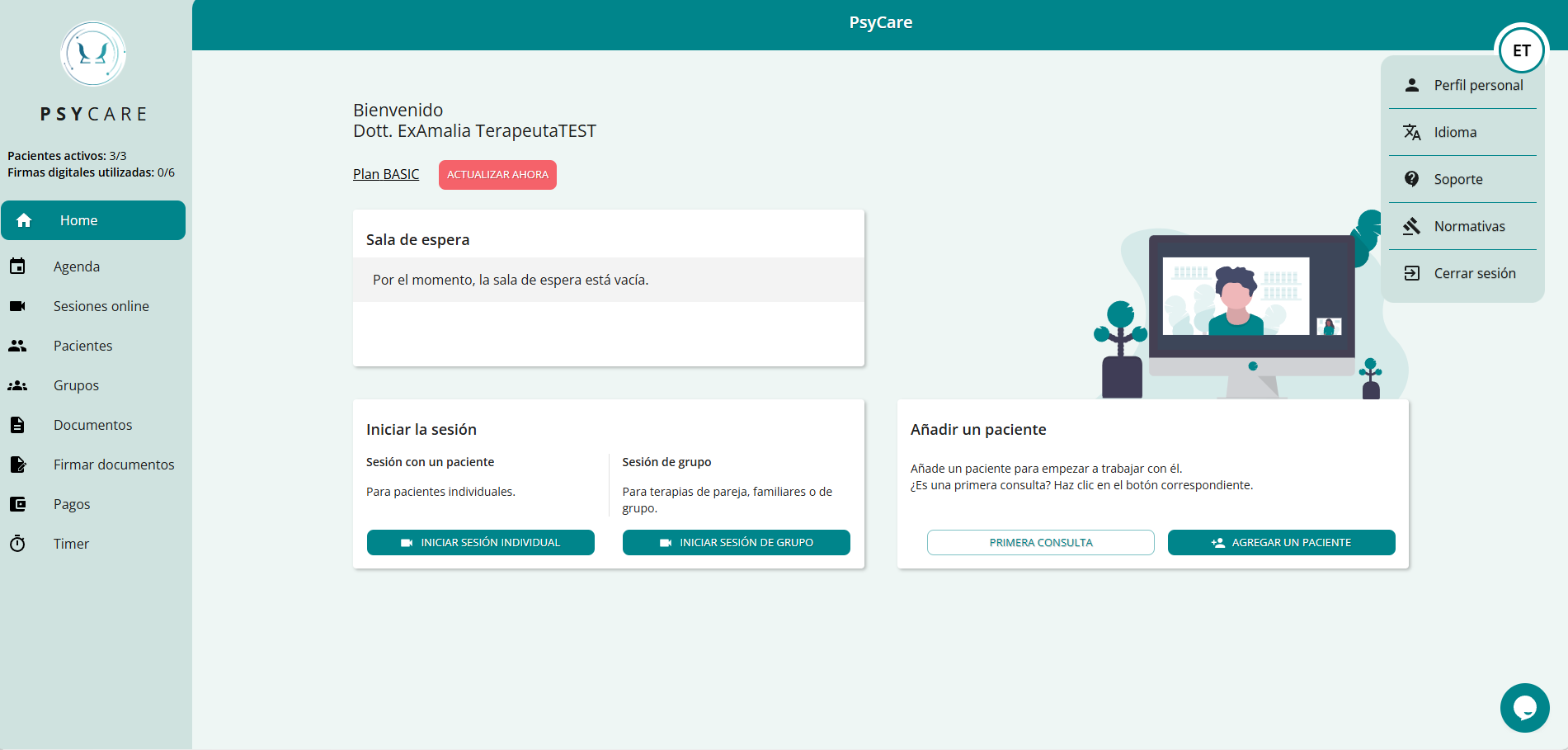Open the Plan BASIC link

(386, 174)
